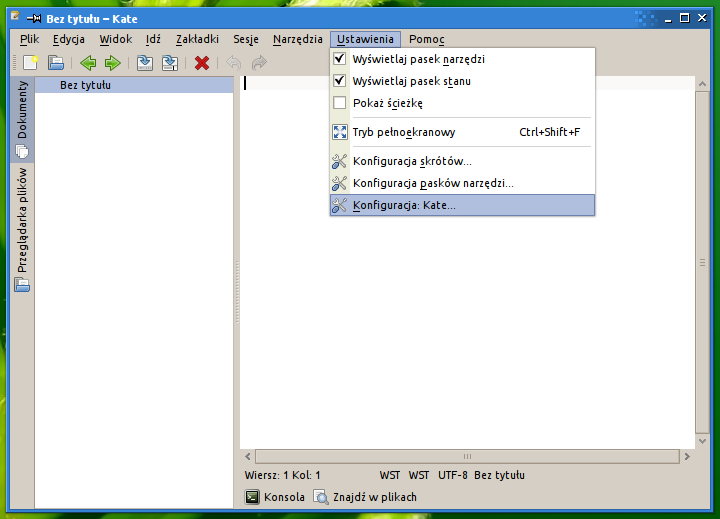Show the Konsola panel label
Image resolution: width=720 pixels, height=519 pixels.
click(x=284, y=497)
